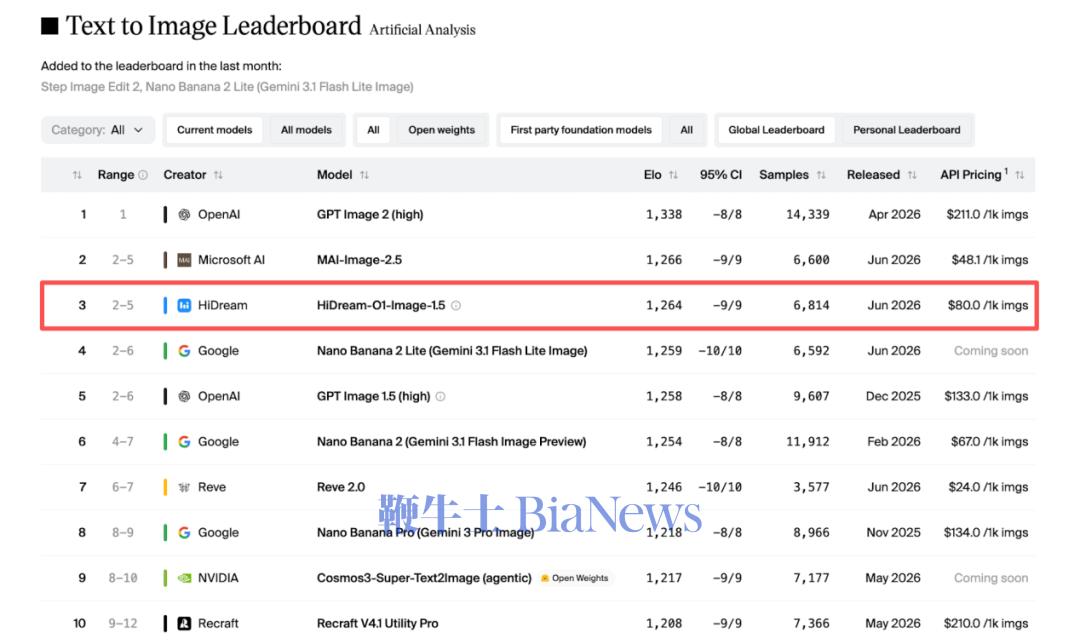Click the HiDream logo icon
The height and width of the screenshot is (644, 1080).
coord(184,305)
